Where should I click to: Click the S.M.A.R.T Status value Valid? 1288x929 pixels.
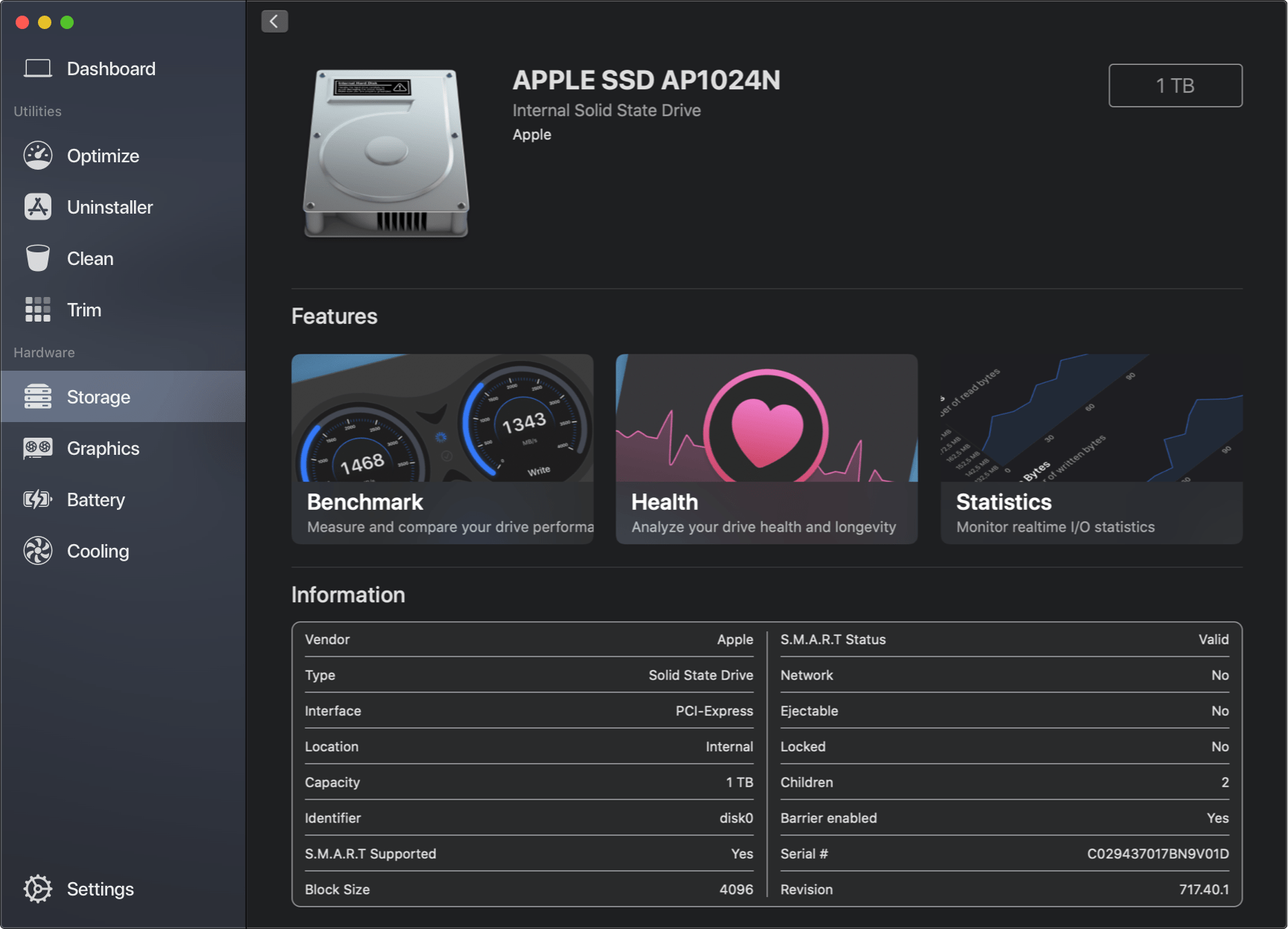[x=1214, y=639]
